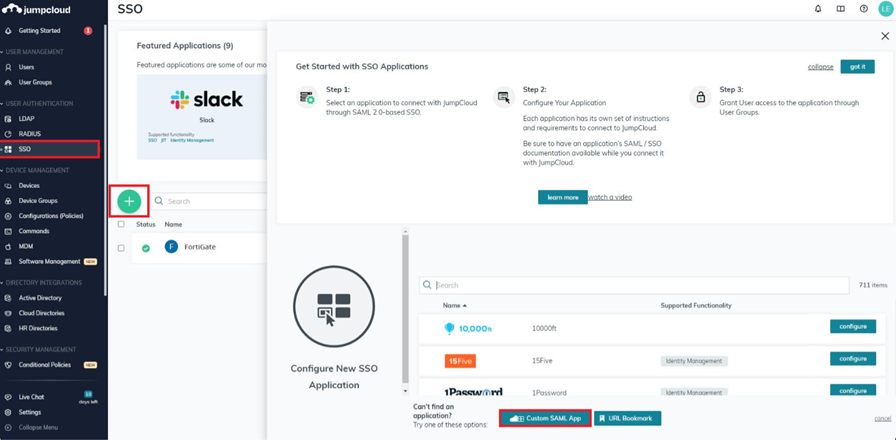
Task: Open the documentation book icon in header
Action: (841, 9)
